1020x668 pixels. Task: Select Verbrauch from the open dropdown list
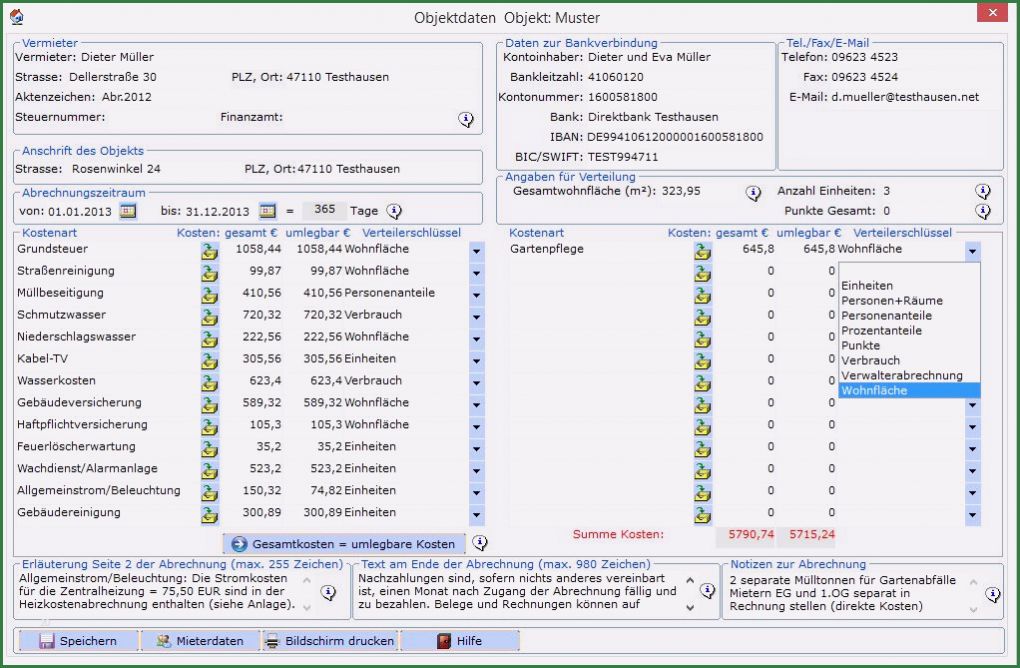[x=870, y=360]
